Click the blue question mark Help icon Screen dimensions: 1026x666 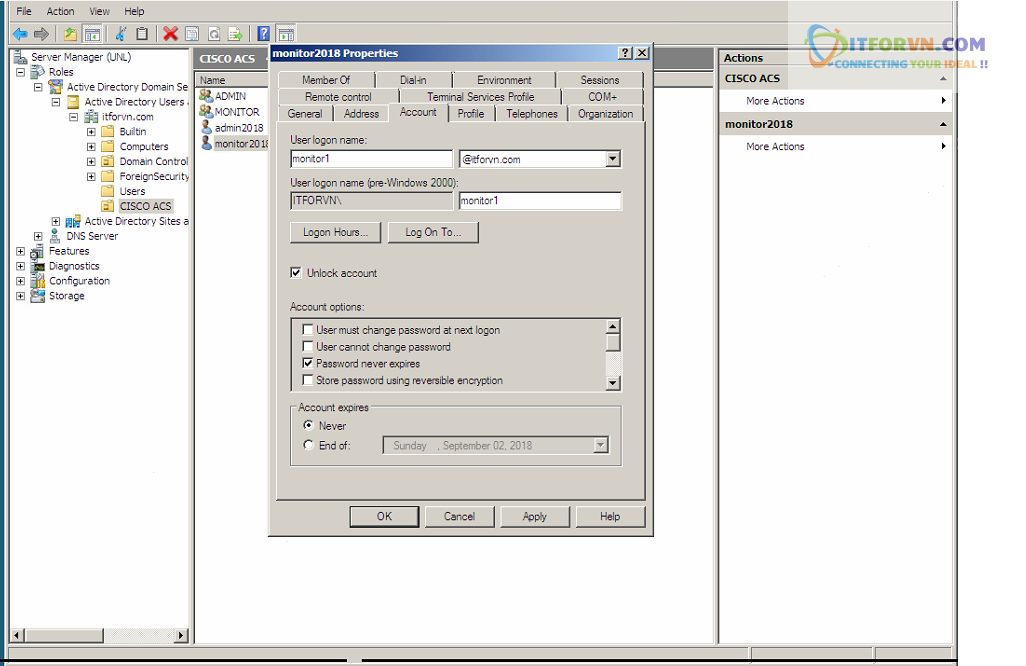tap(263, 34)
